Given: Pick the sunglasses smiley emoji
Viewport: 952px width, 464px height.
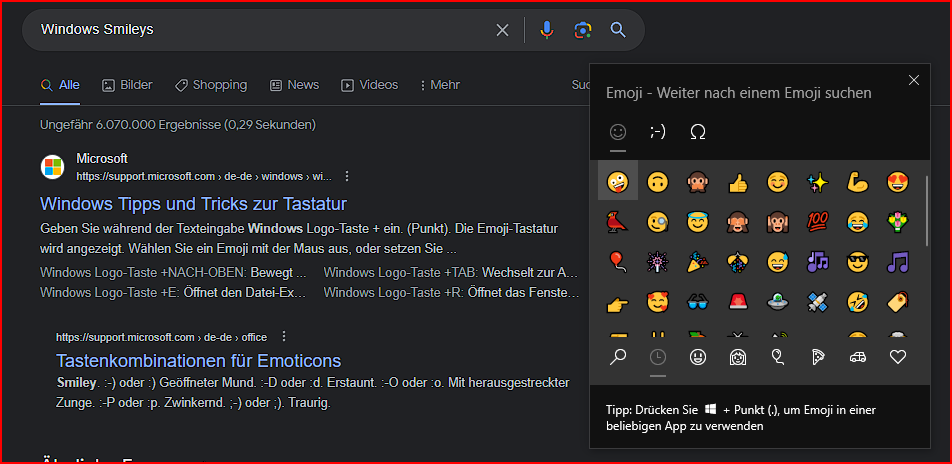Looking at the screenshot, I should click(857, 262).
